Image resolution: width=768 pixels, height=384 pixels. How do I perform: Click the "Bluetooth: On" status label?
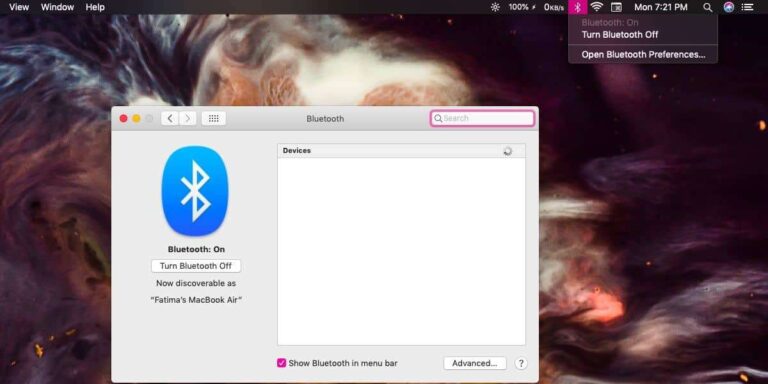coord(196,249)
